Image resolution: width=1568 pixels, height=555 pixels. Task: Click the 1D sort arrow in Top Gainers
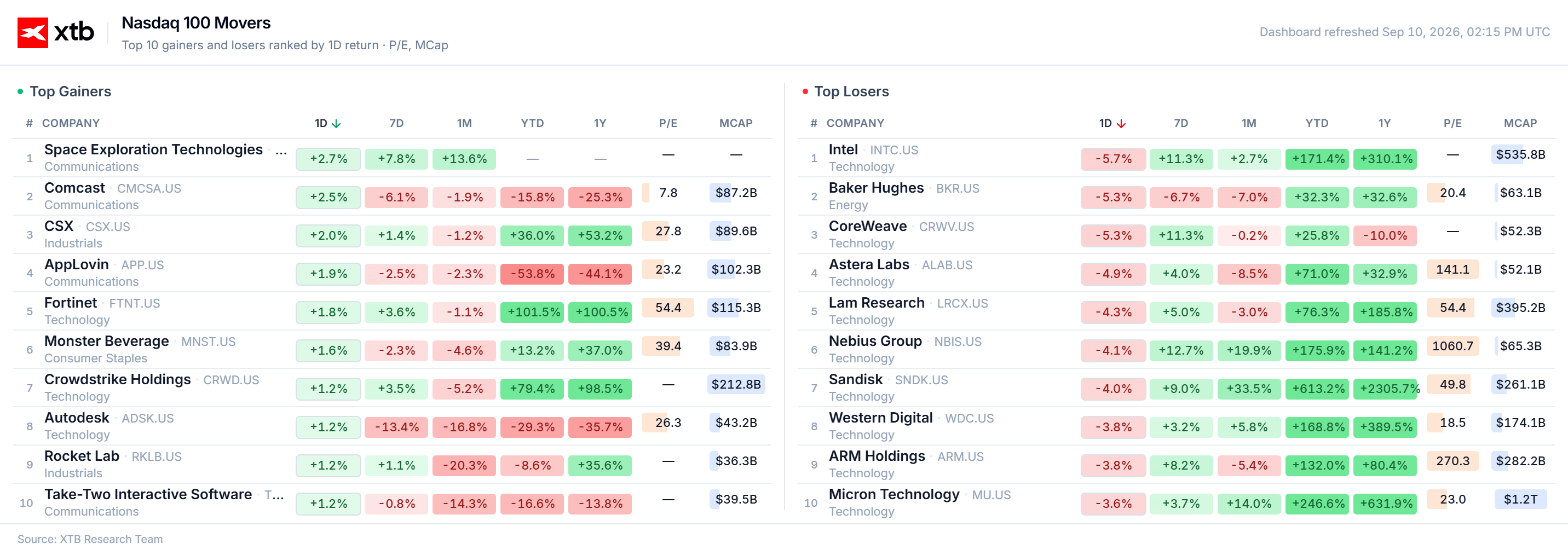tap(336, 124)
